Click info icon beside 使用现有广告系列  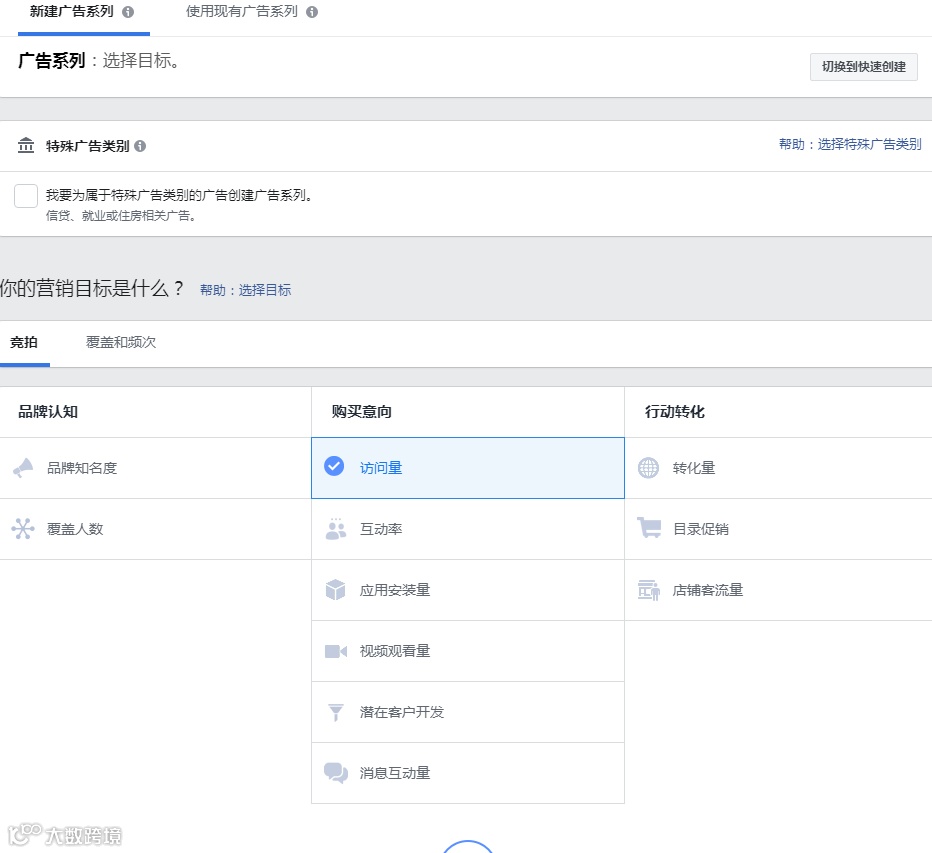(312, 12)
